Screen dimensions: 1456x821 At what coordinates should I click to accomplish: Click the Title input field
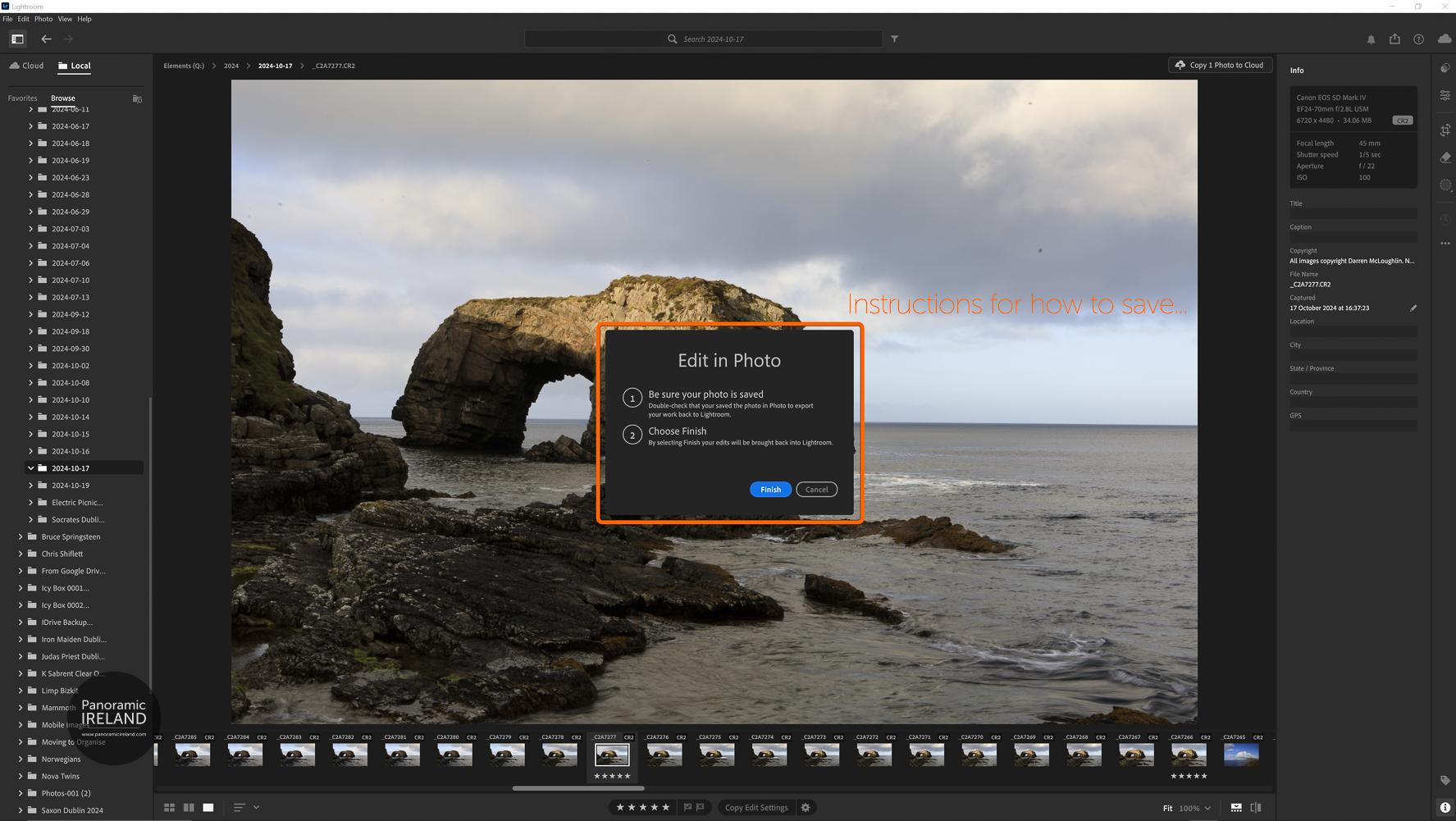point(1353,213)
